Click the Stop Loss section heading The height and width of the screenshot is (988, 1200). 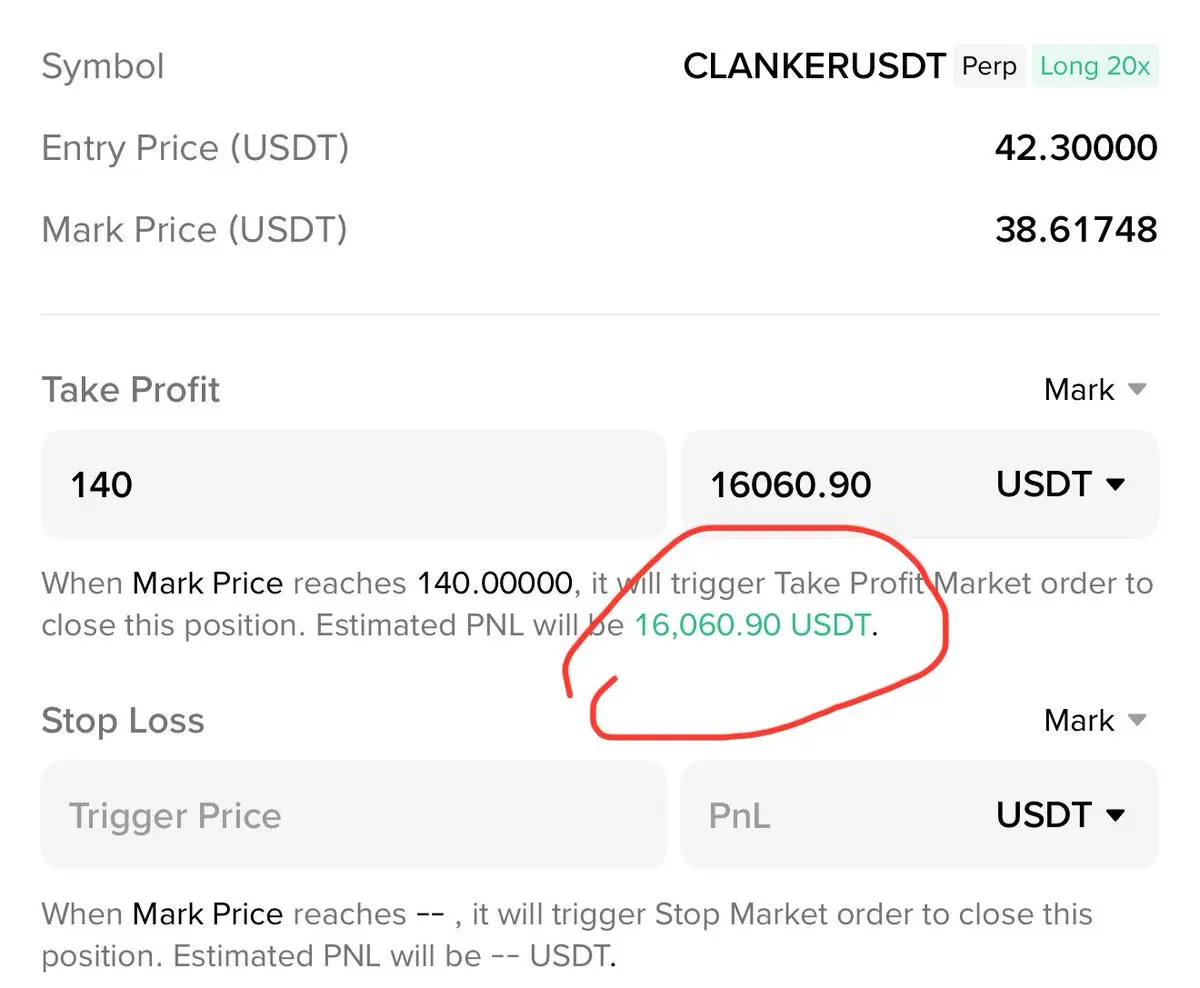(x=123, y=720)
